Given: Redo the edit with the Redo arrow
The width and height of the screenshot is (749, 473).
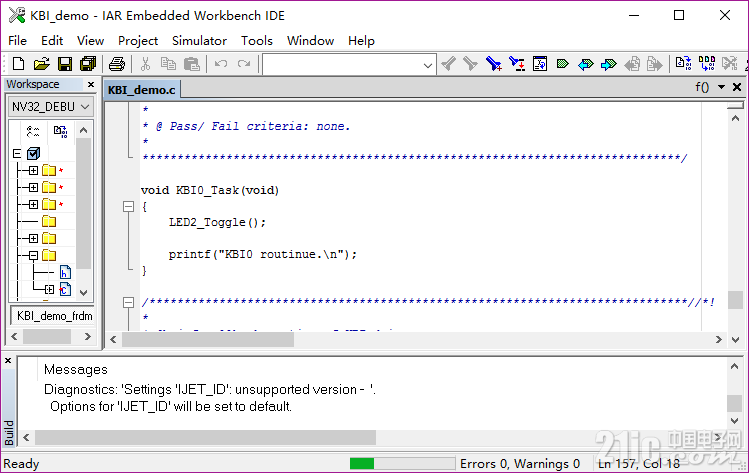Looking at the screenshot, I should click(244, 64).
